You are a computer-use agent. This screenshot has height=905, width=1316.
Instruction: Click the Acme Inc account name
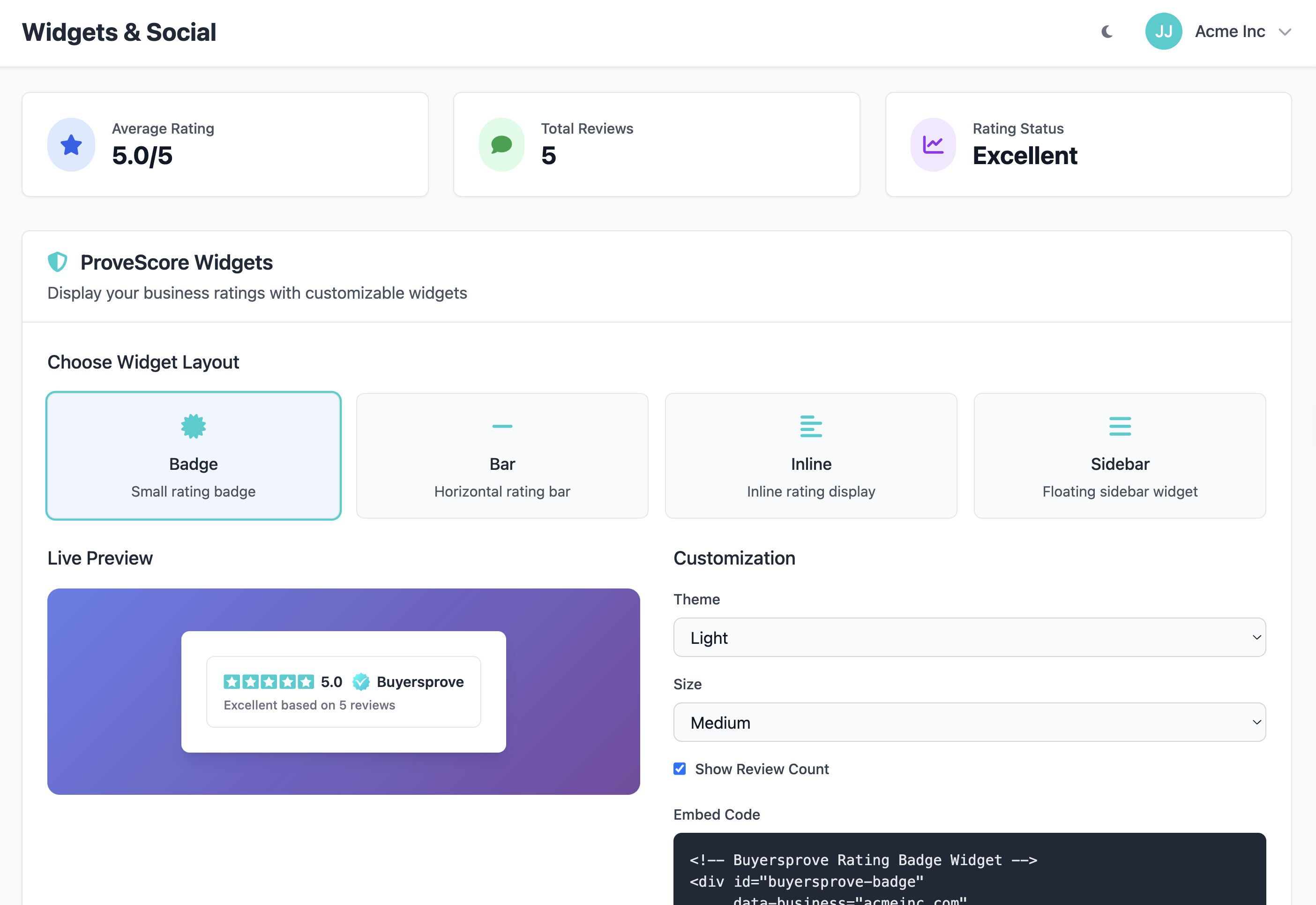pyautogui.click(x=1230, y=32)
